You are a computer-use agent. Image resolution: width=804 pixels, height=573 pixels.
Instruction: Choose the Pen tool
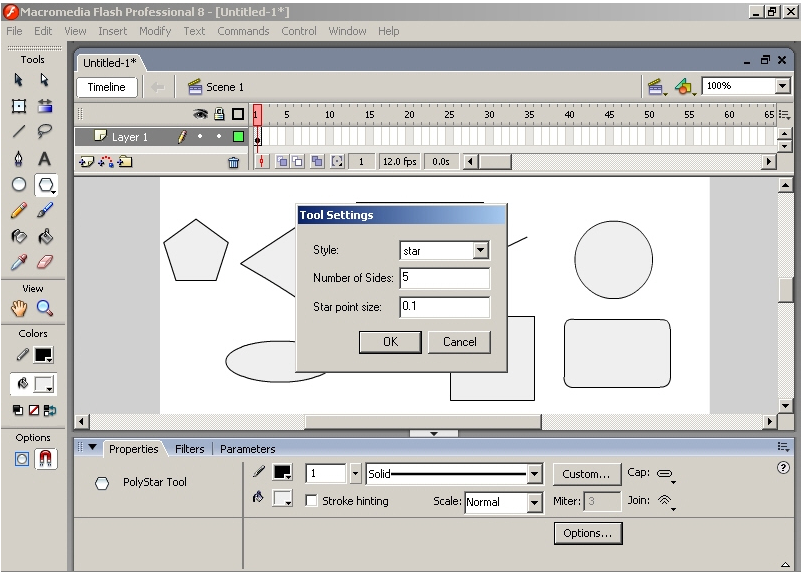point(19,158)
